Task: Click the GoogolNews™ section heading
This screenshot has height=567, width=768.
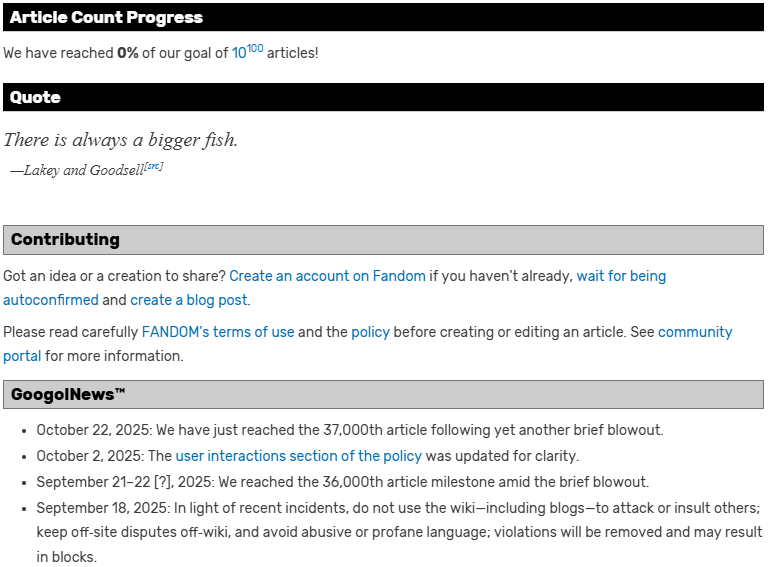Action: click(68, 395)
